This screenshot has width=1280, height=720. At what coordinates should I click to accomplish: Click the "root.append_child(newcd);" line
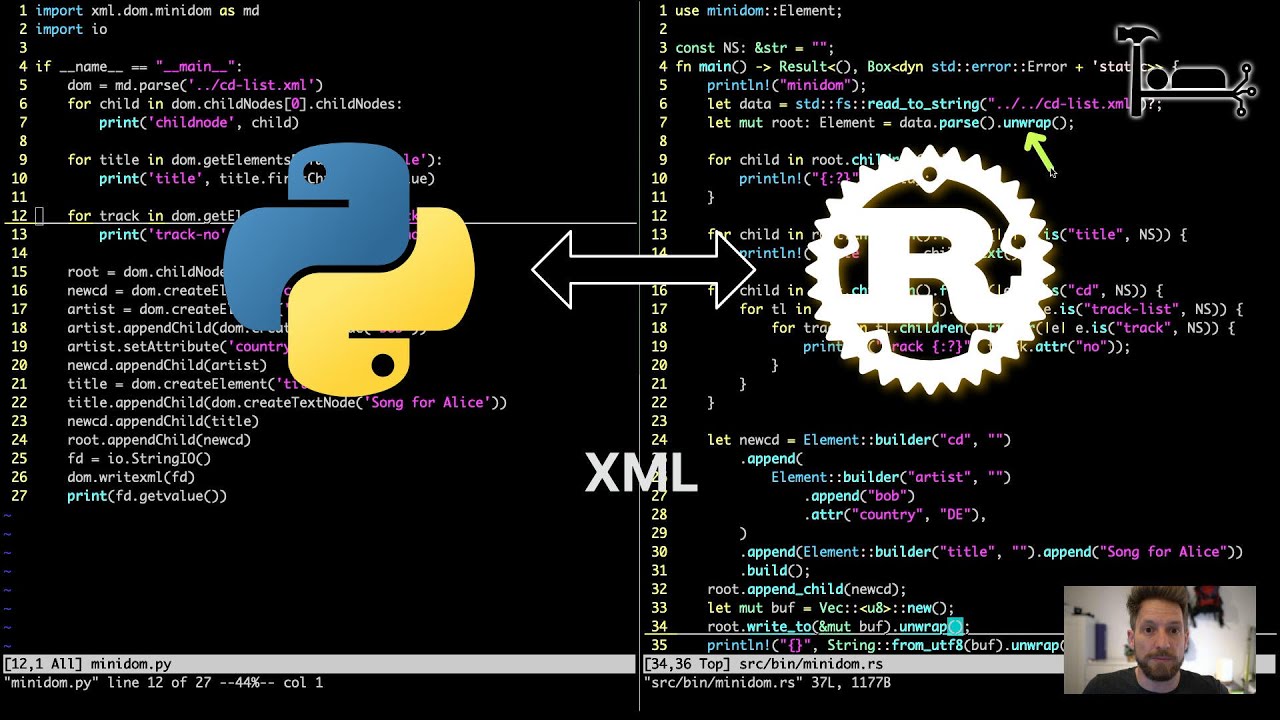(807, 589)
